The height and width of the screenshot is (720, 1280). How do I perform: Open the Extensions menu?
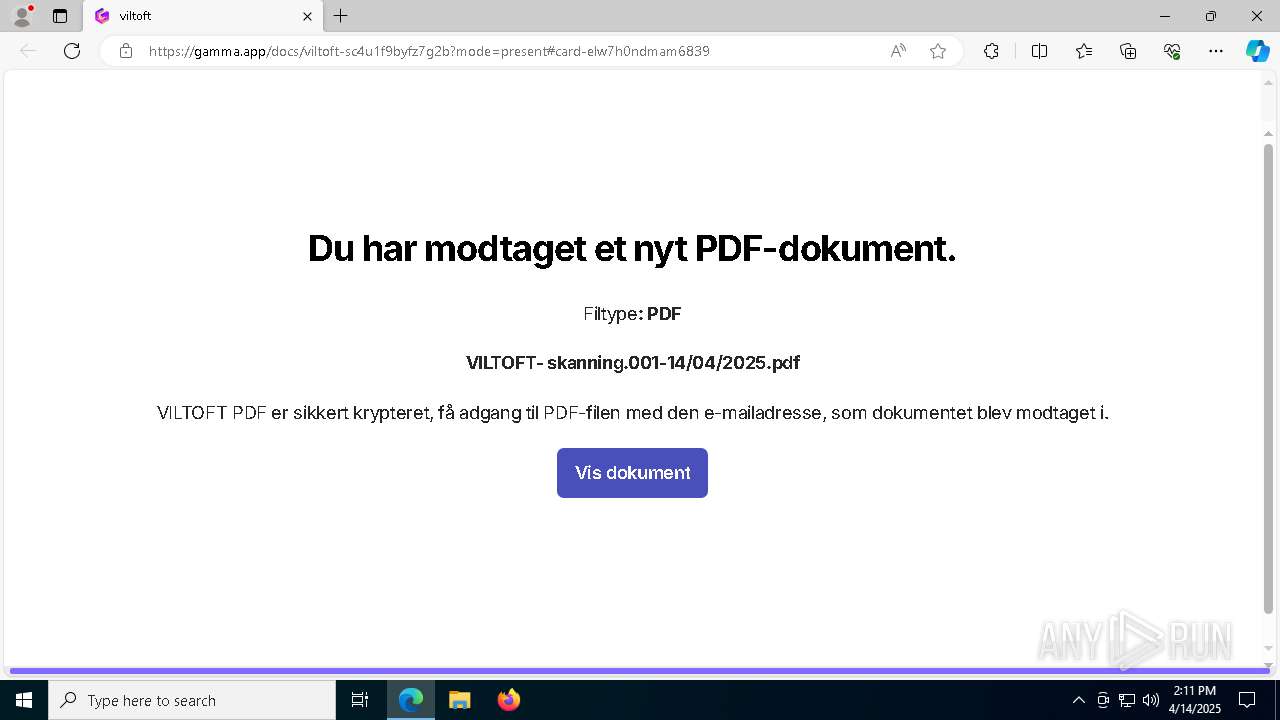991,51
